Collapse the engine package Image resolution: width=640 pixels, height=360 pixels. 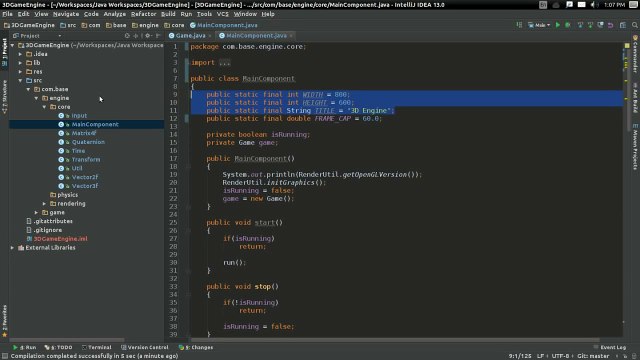pos(36,98)
